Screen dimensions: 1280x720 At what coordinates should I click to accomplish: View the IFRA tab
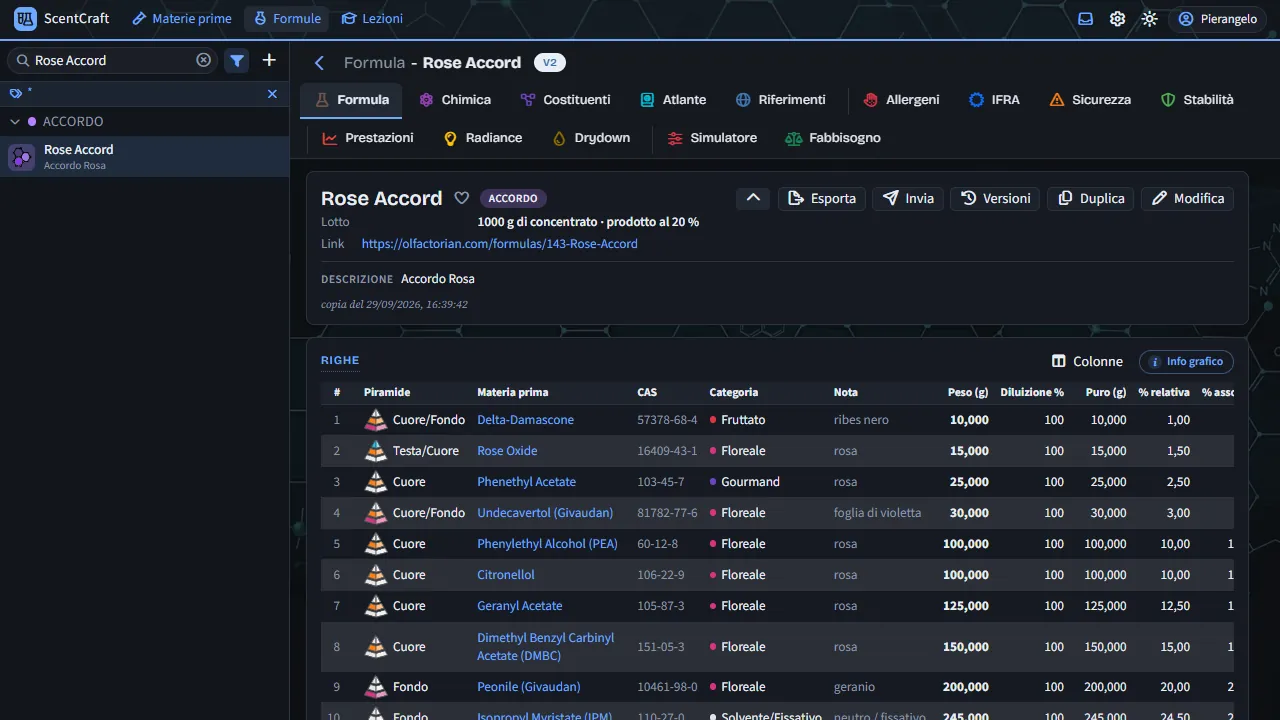point(994,100)
